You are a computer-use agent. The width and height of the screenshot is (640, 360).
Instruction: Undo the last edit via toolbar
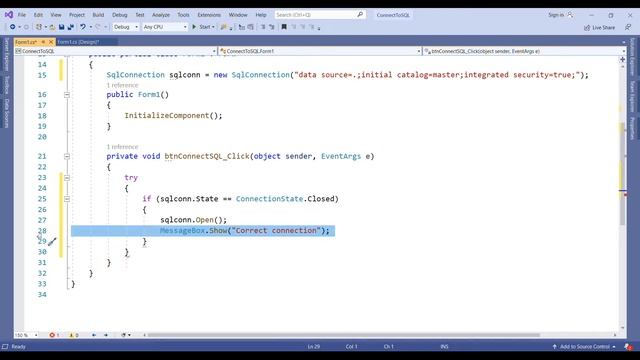(83, 27)
